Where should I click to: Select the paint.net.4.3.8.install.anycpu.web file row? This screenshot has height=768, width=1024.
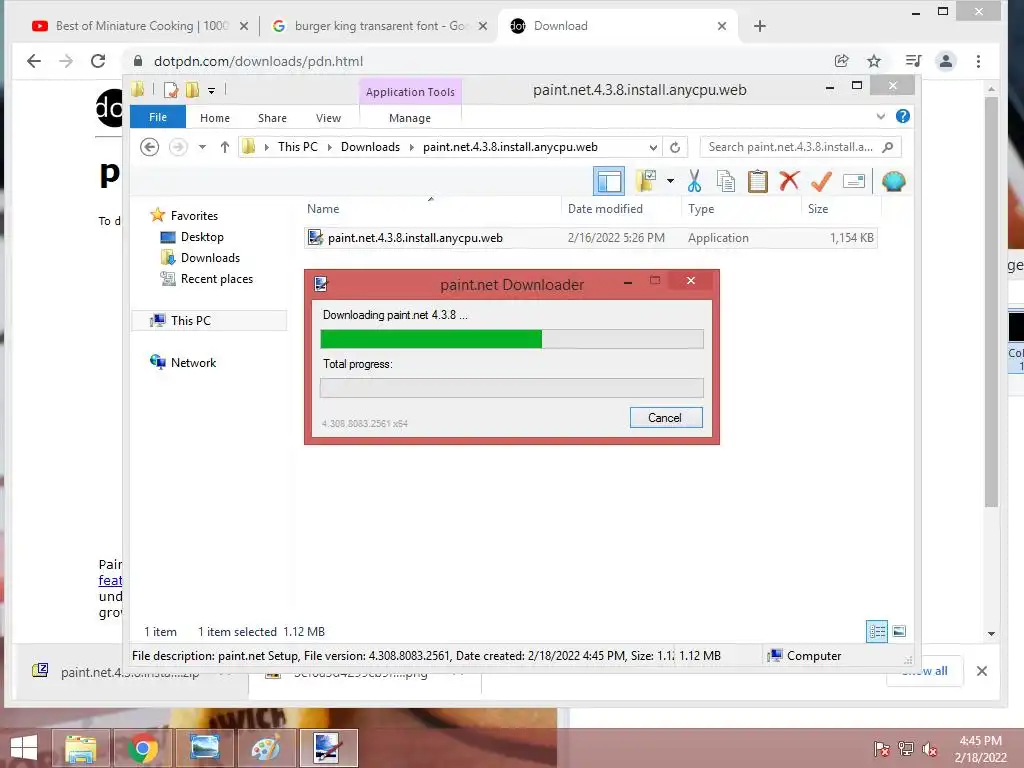(x=591, y=238)
